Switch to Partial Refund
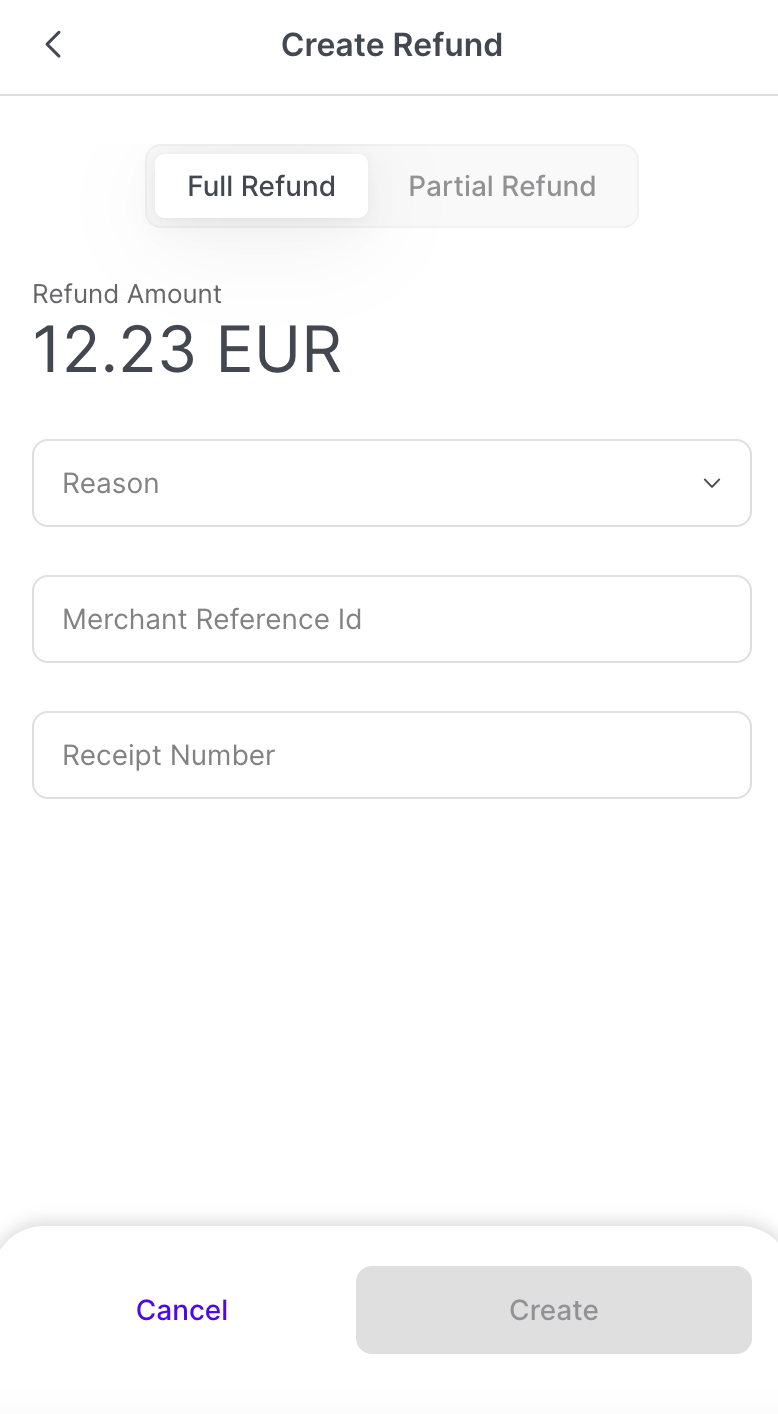778x1414 pixels. 502,186
